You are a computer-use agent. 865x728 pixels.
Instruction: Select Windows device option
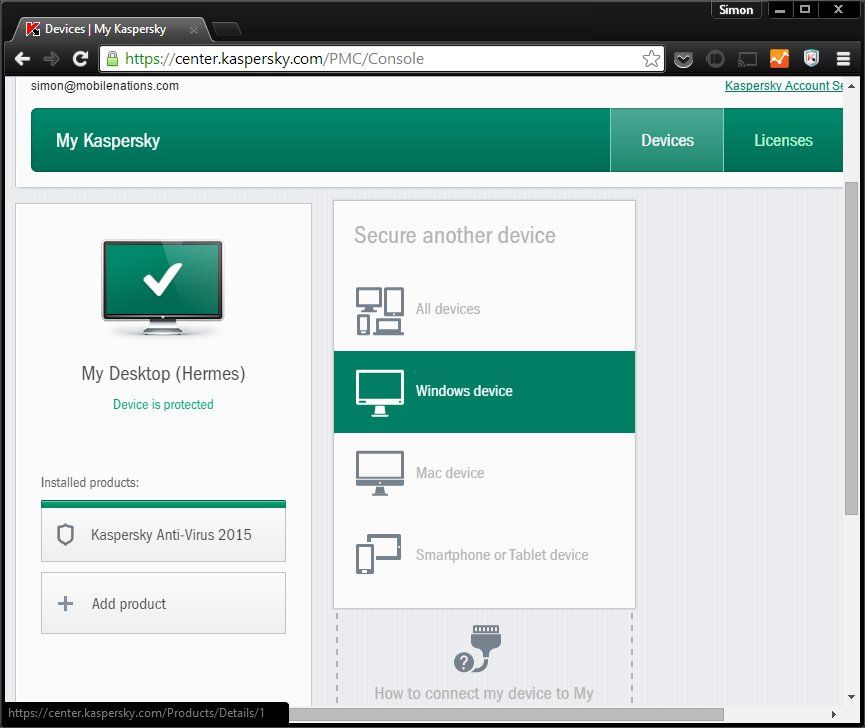[484, 392]
